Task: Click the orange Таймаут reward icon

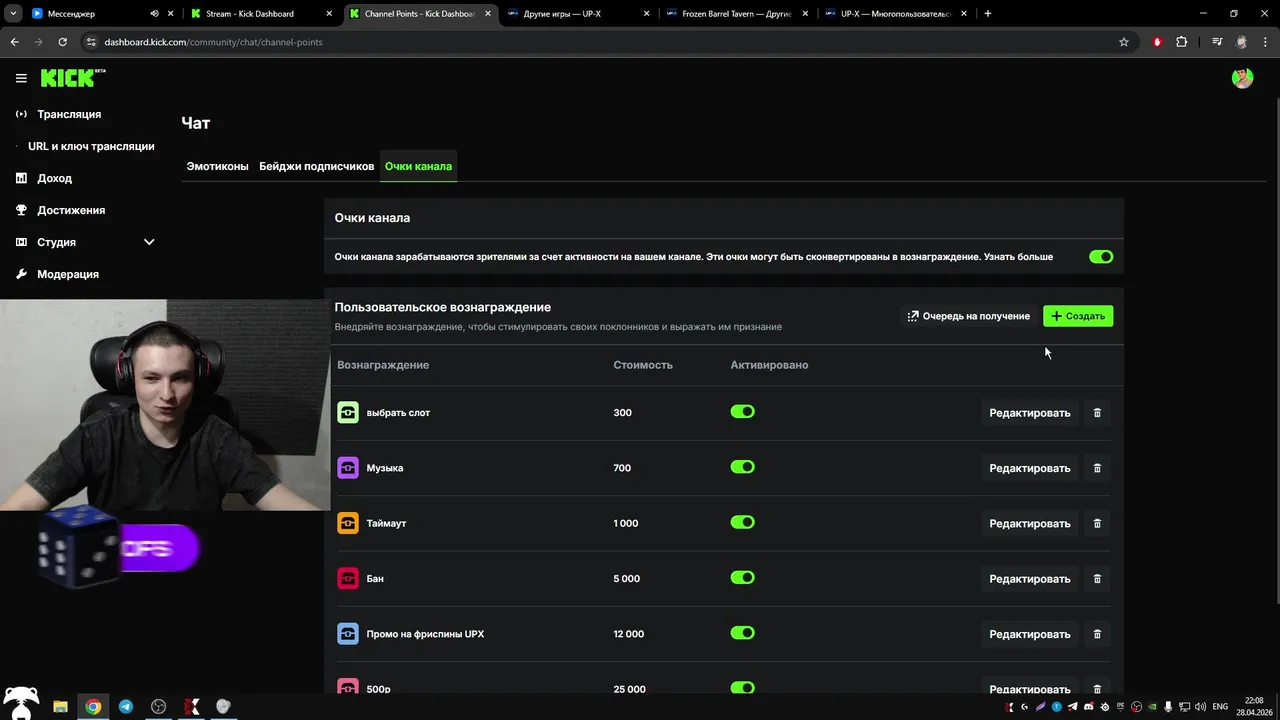Action: [x=348, y=523]
